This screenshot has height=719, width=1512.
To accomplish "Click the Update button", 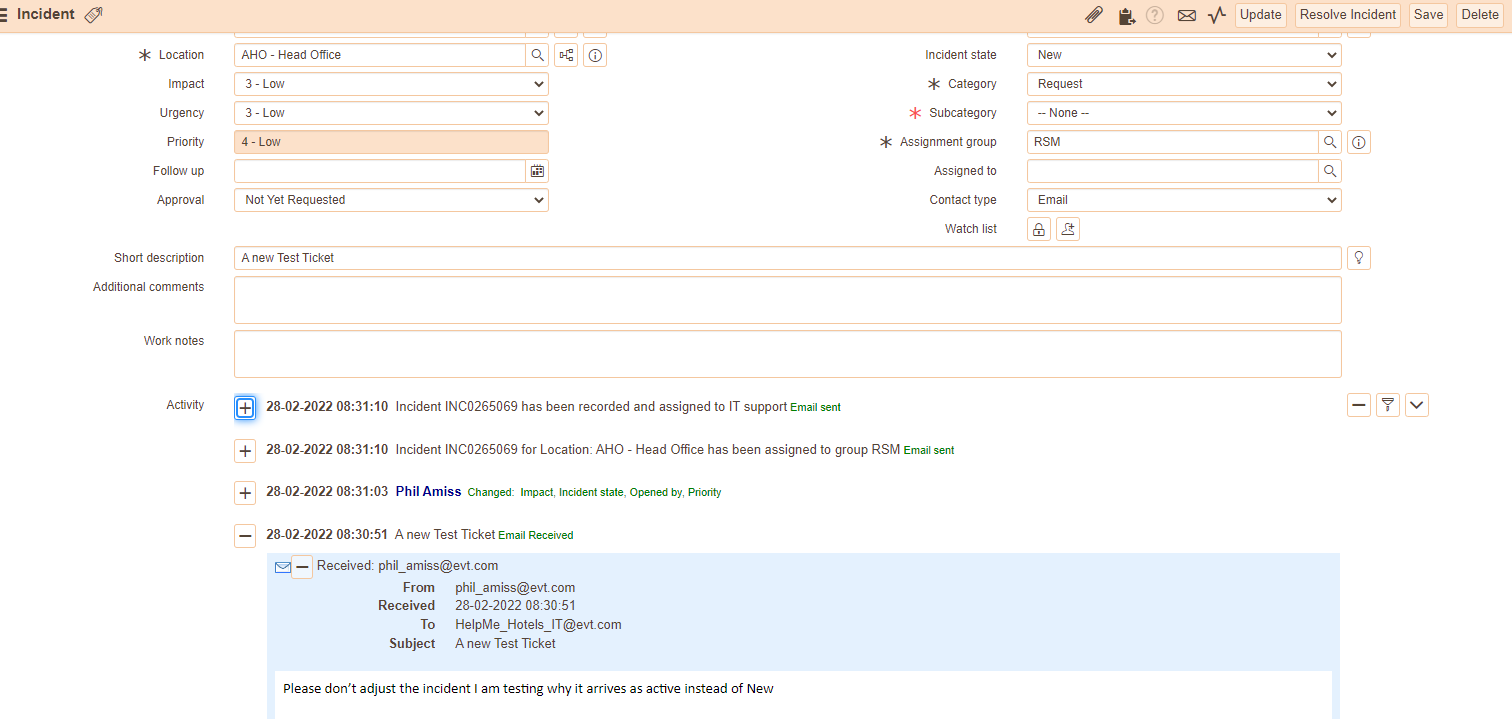I will point(1261,15).
